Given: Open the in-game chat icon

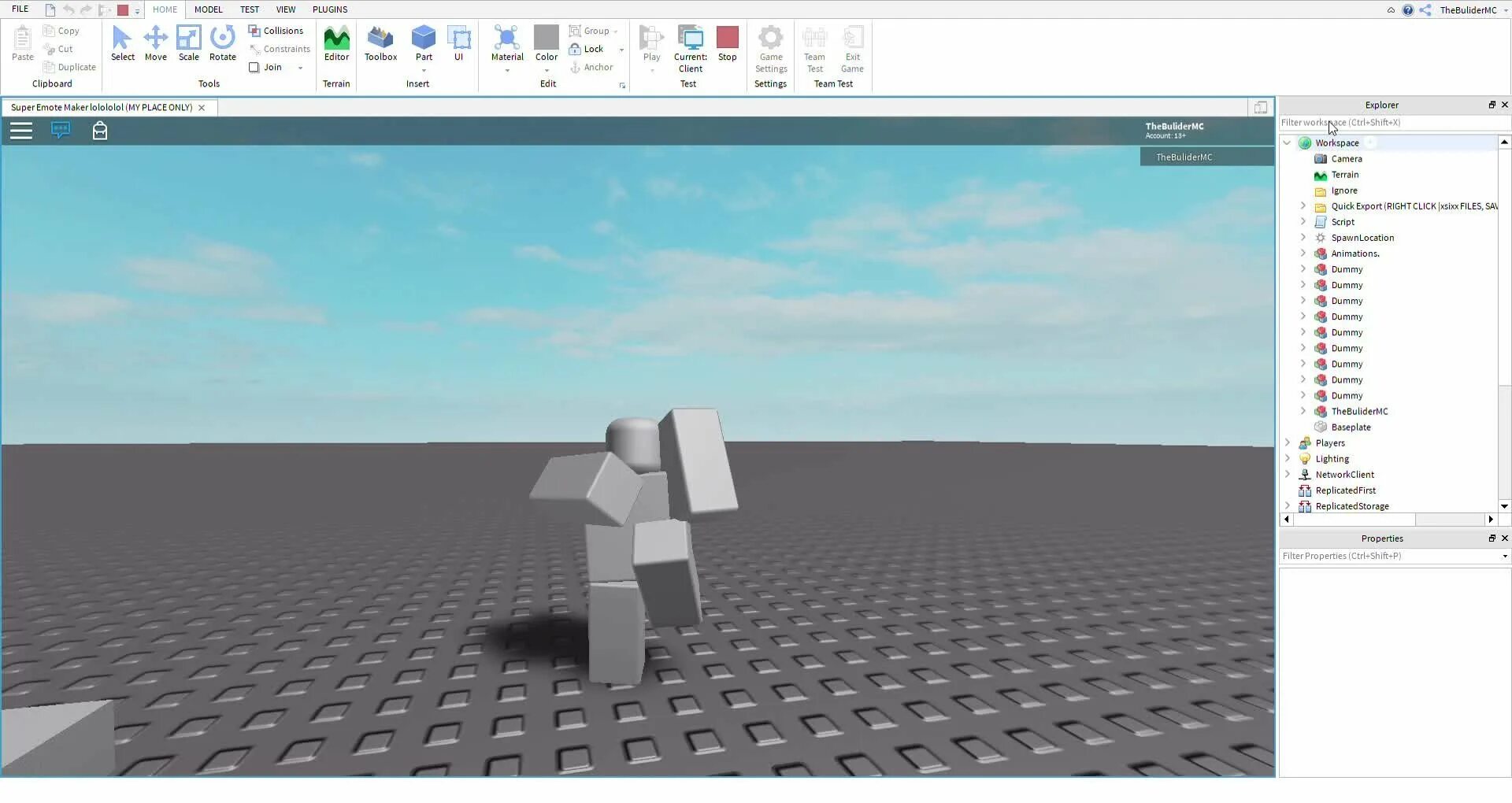Looking at the screenshot, I should pos(61,130).
